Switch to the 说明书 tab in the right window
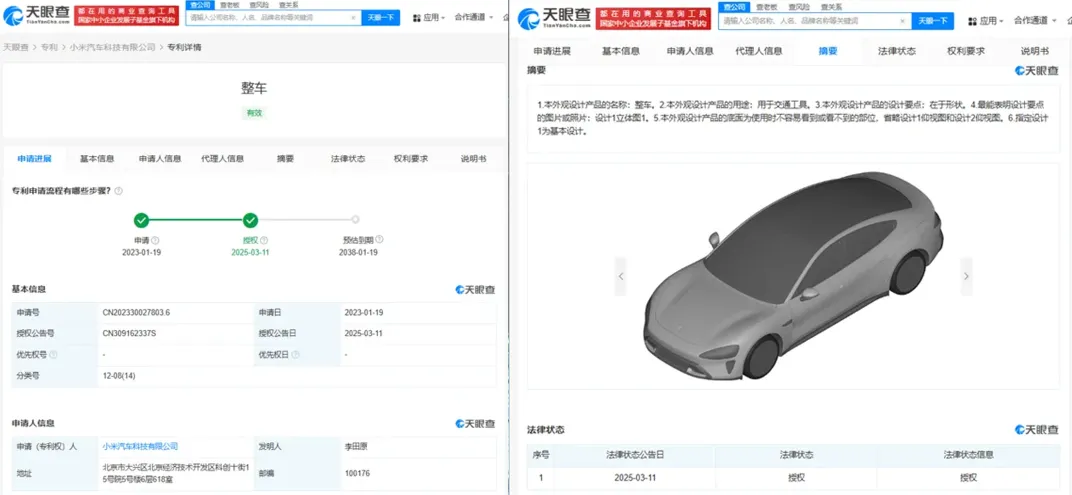 pyautogui.click(x=1035, y=51)
